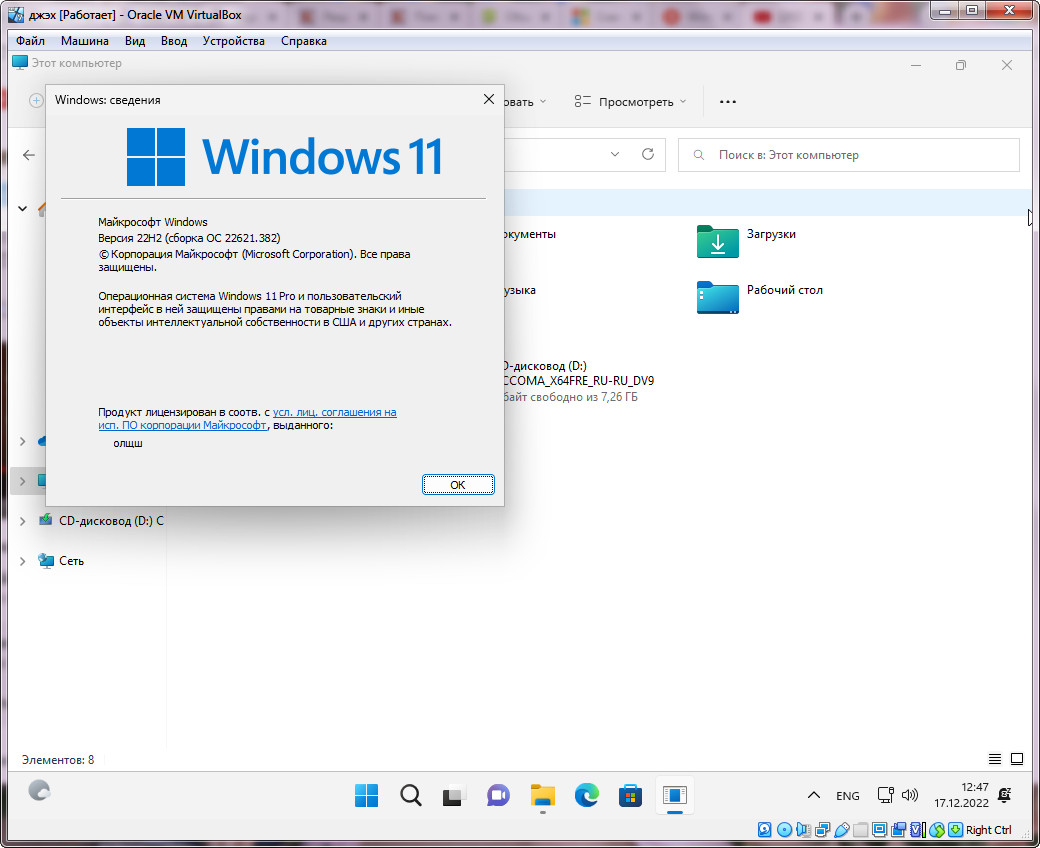Image resolution: width=1040 pixels, height=848 pixels.
Task: Click VirtualBox network adapters indicator
Action: click(822, 829)
